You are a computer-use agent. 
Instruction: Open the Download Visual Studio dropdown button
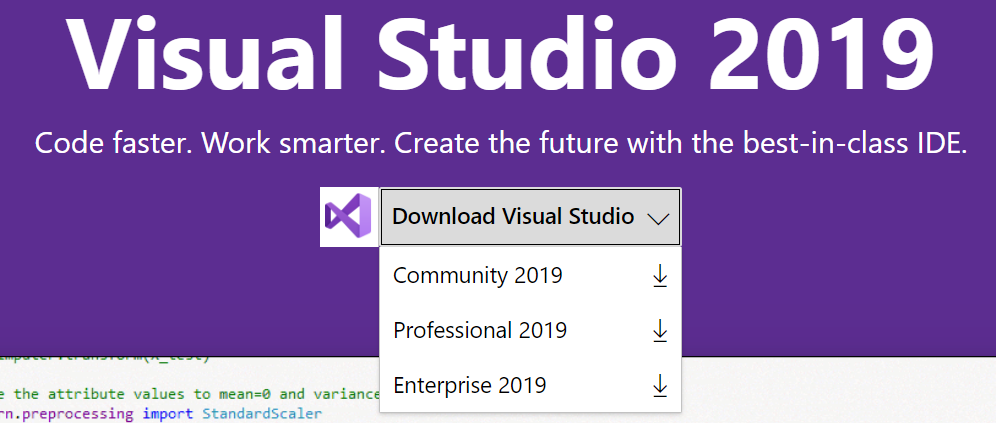(x=530, y=217)
